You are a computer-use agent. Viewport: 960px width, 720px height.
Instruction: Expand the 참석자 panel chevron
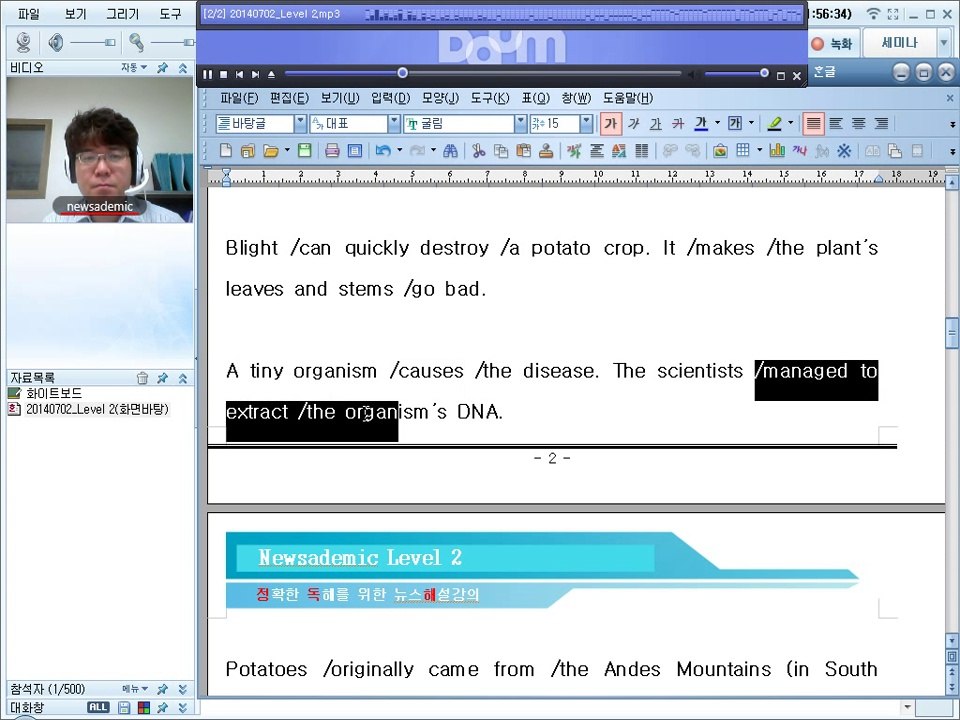point(182,689)
